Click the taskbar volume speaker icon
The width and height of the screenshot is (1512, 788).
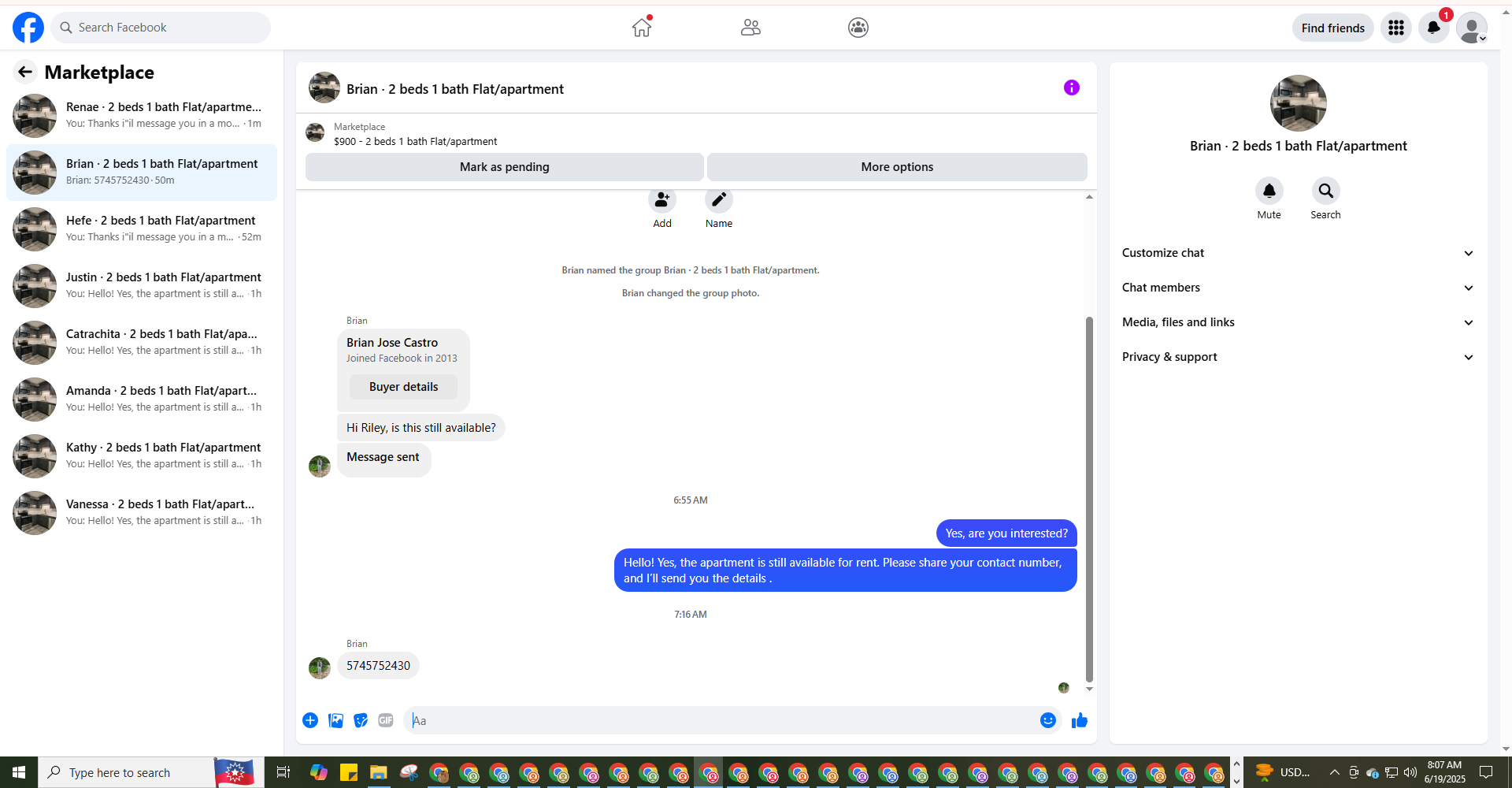[1410, 772]
